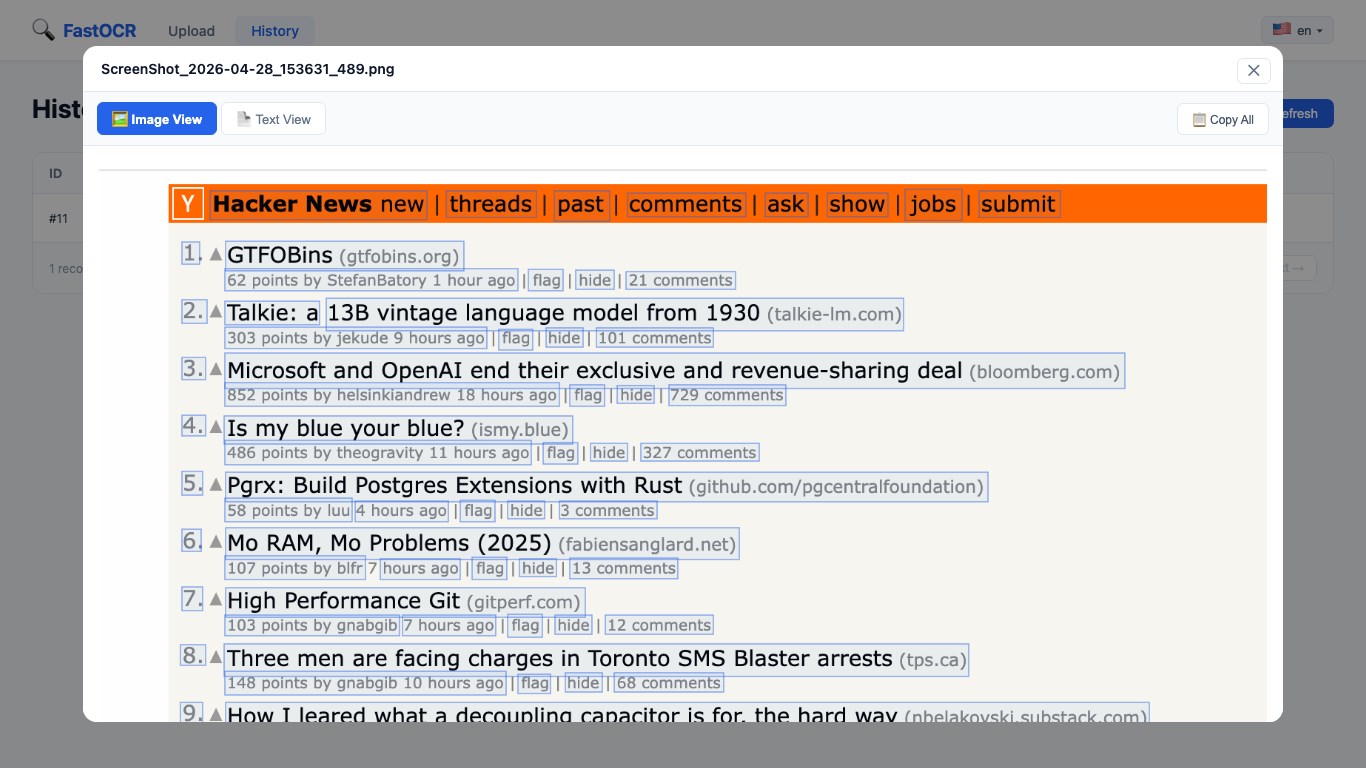Viewport: 1366px width, 768px height.
Task: Select the 'submit' OCR box
Action: tap(1018, 204)
